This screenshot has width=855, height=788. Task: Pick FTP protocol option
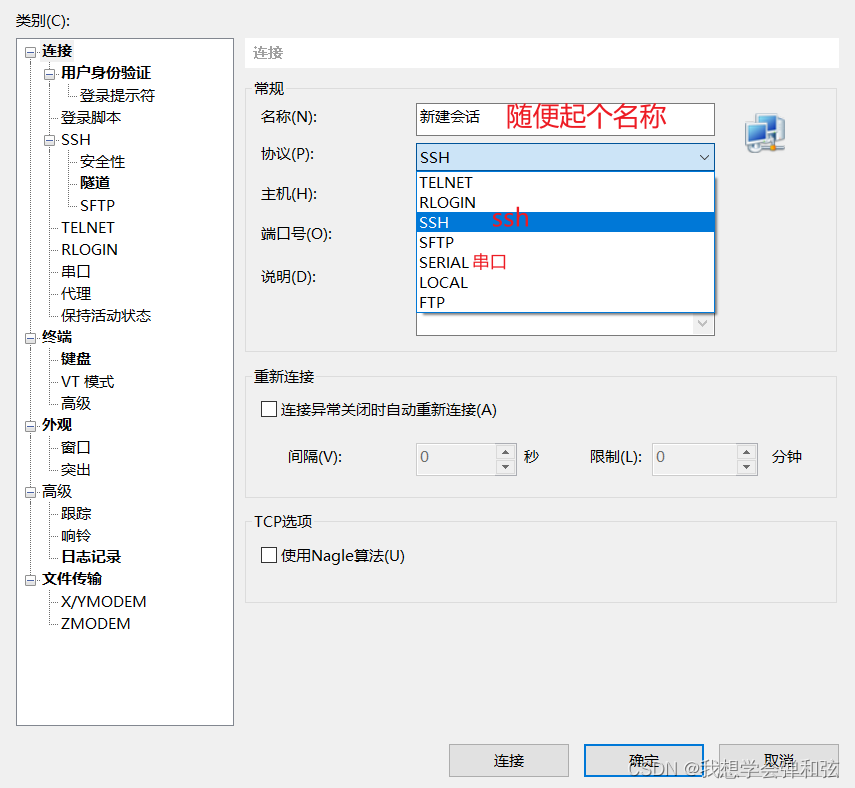coord(565,302)
